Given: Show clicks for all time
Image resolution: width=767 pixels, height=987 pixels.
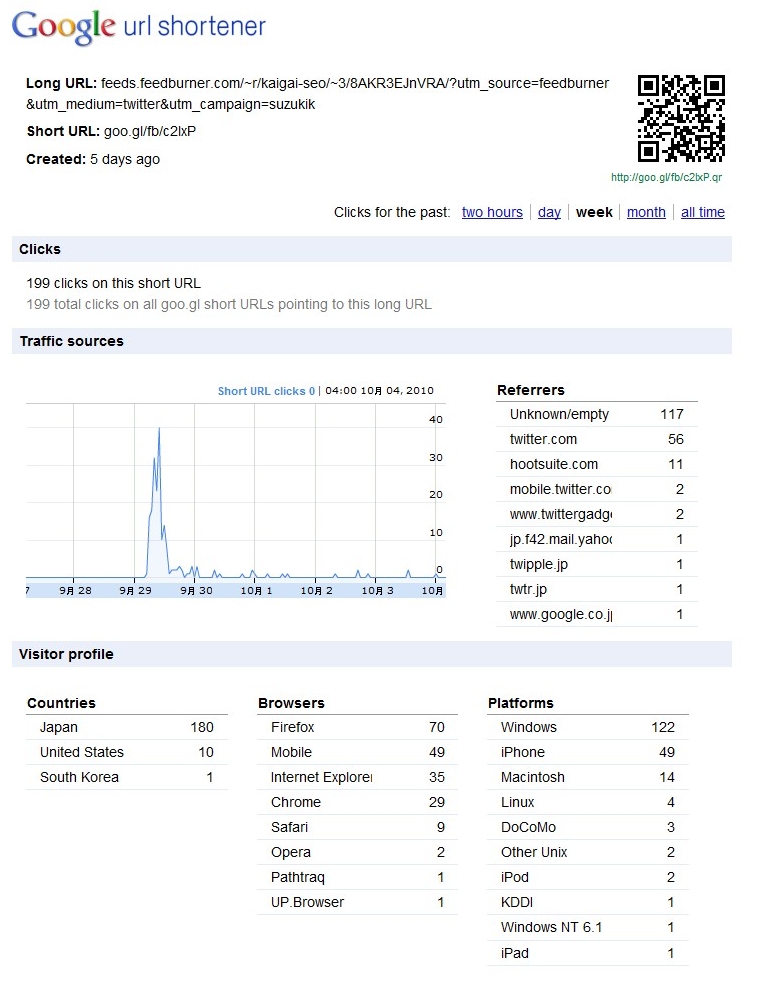Looking at the screenshot, I should (703, 212).
